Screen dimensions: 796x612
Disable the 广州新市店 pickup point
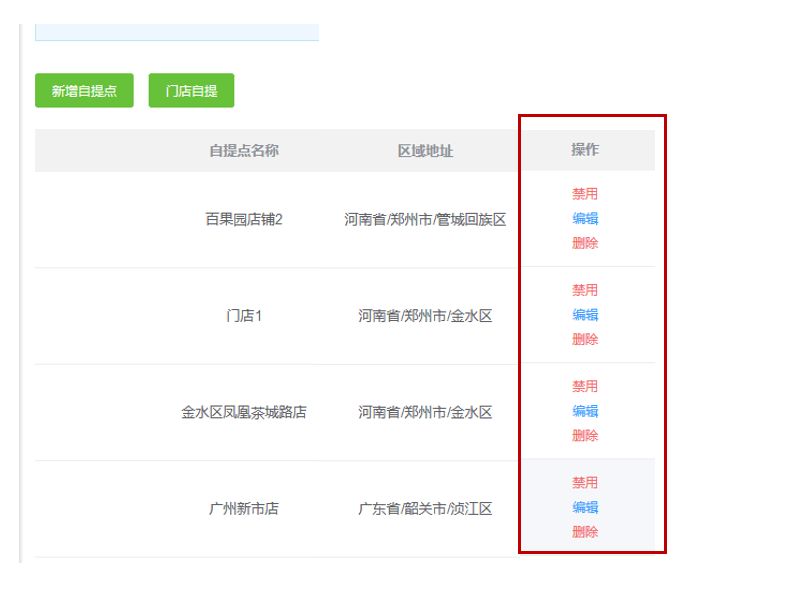click(585, 483)
